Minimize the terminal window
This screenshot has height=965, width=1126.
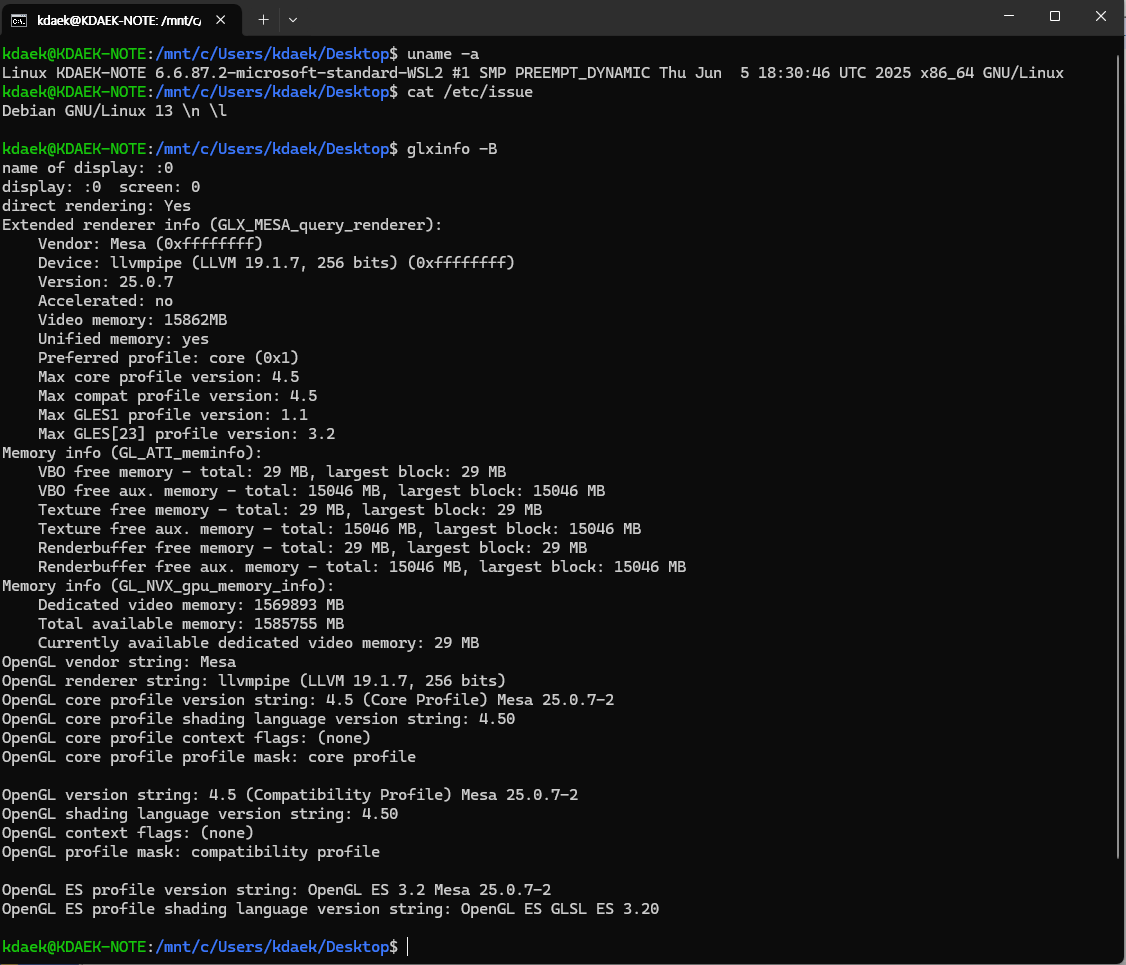pyautogui.click(x=1009, y=16)
